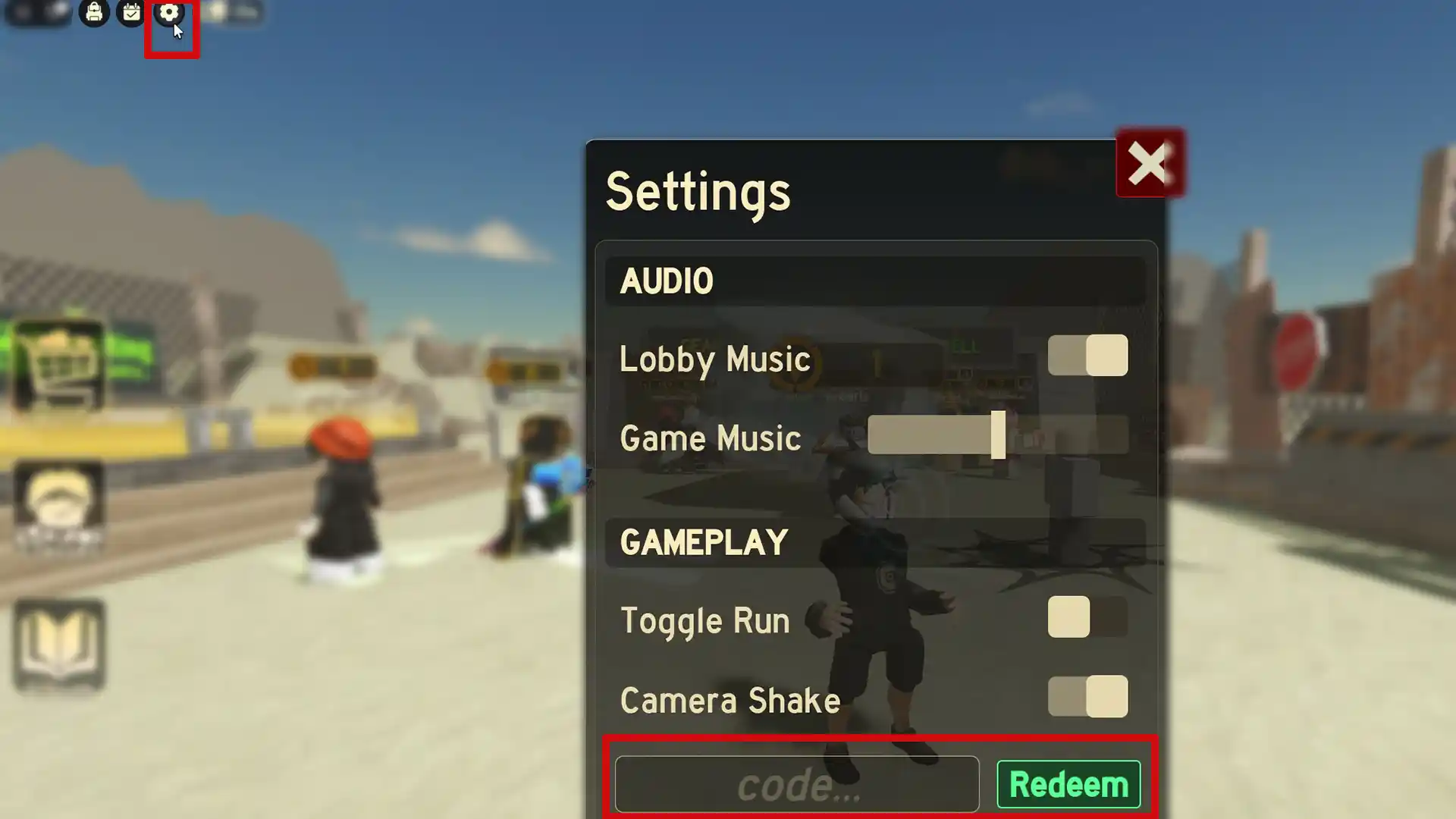The height and width of the screenshot is (819, 1456).
Task: Click the Camera Shake label text
Action: [x=730, y=700]
